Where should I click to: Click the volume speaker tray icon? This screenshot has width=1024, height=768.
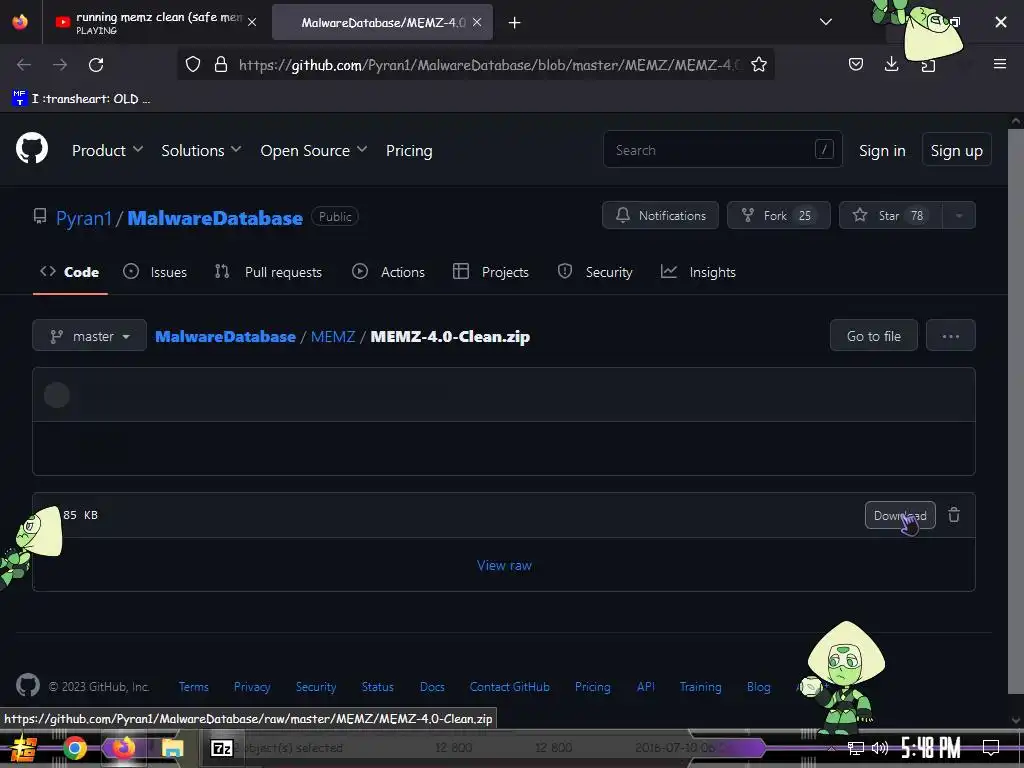coord(880,748)
